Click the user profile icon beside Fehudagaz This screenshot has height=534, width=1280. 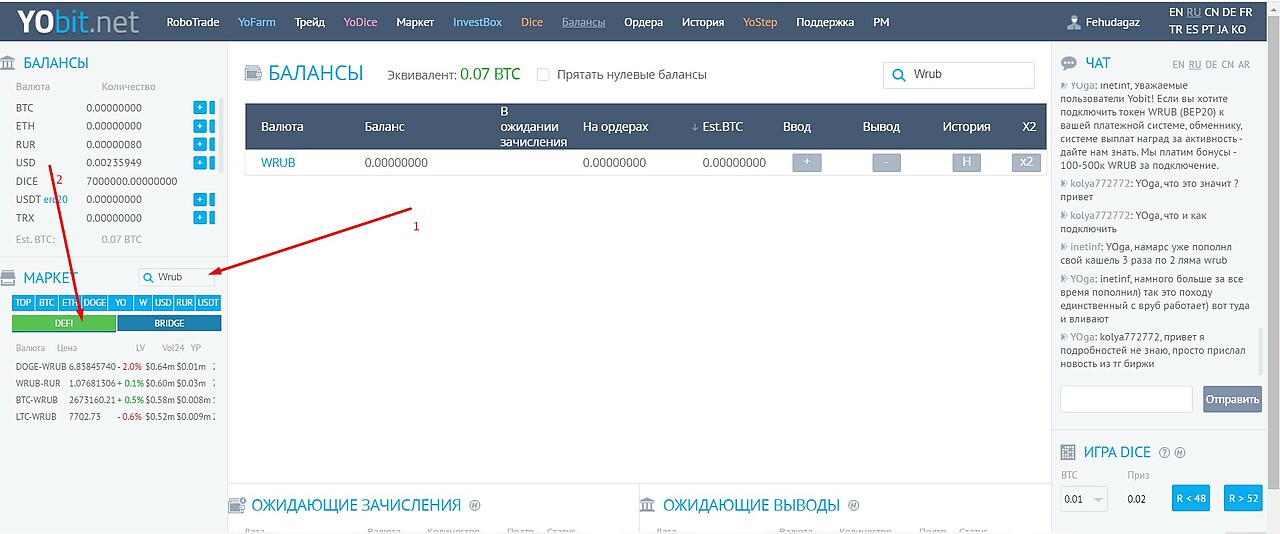coord(1075,22)
